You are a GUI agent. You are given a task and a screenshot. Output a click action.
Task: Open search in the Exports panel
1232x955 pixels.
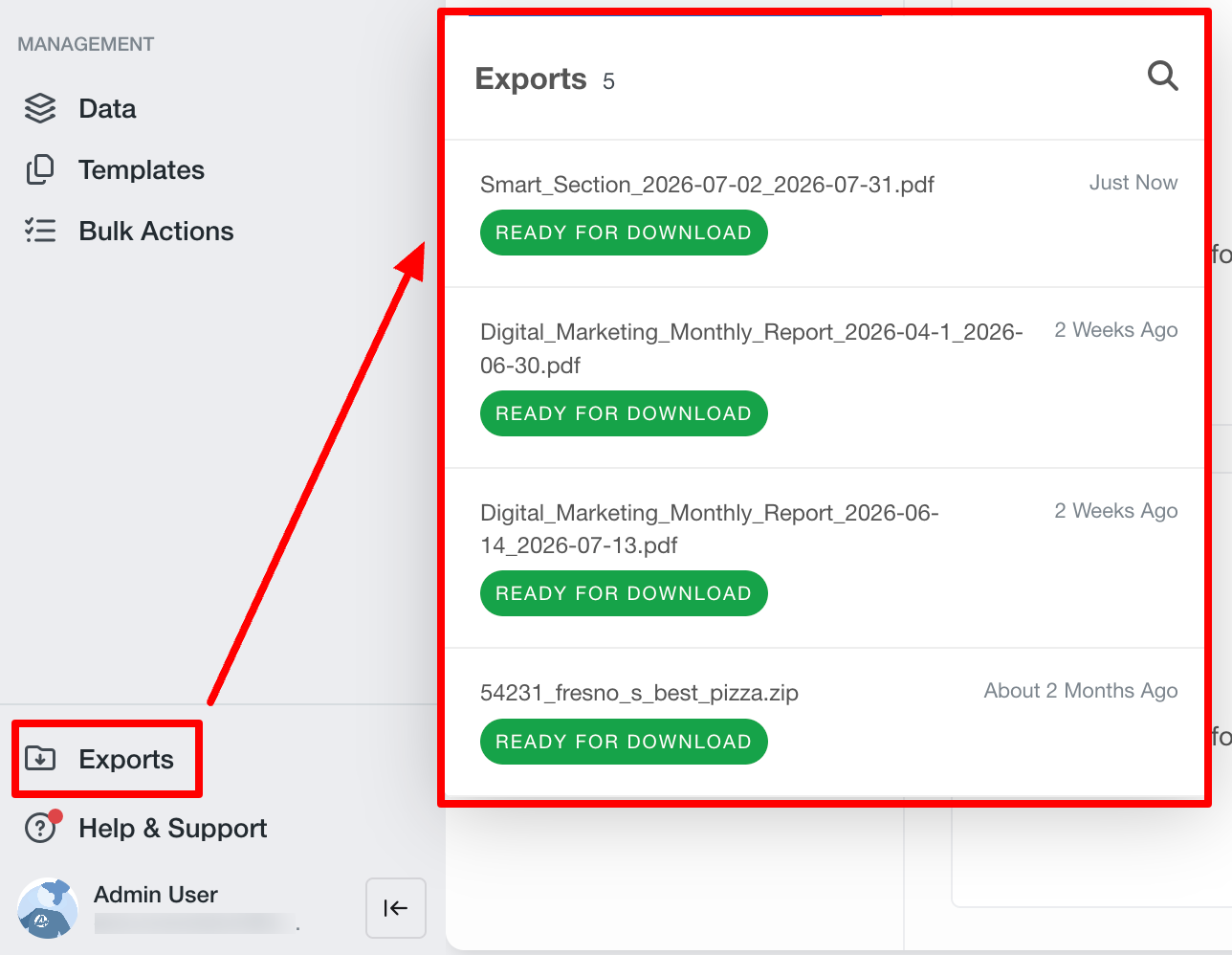pyautogui.click(x=1162, y=76)
